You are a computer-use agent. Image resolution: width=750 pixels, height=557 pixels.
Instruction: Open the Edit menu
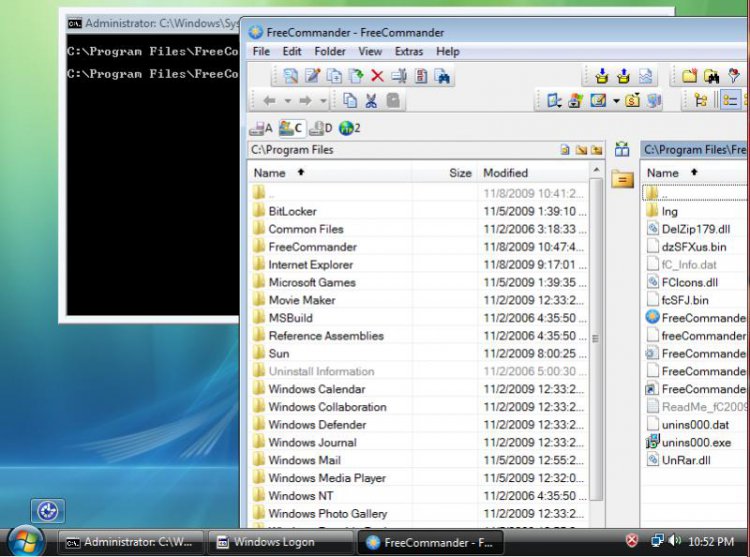(292, 51)
